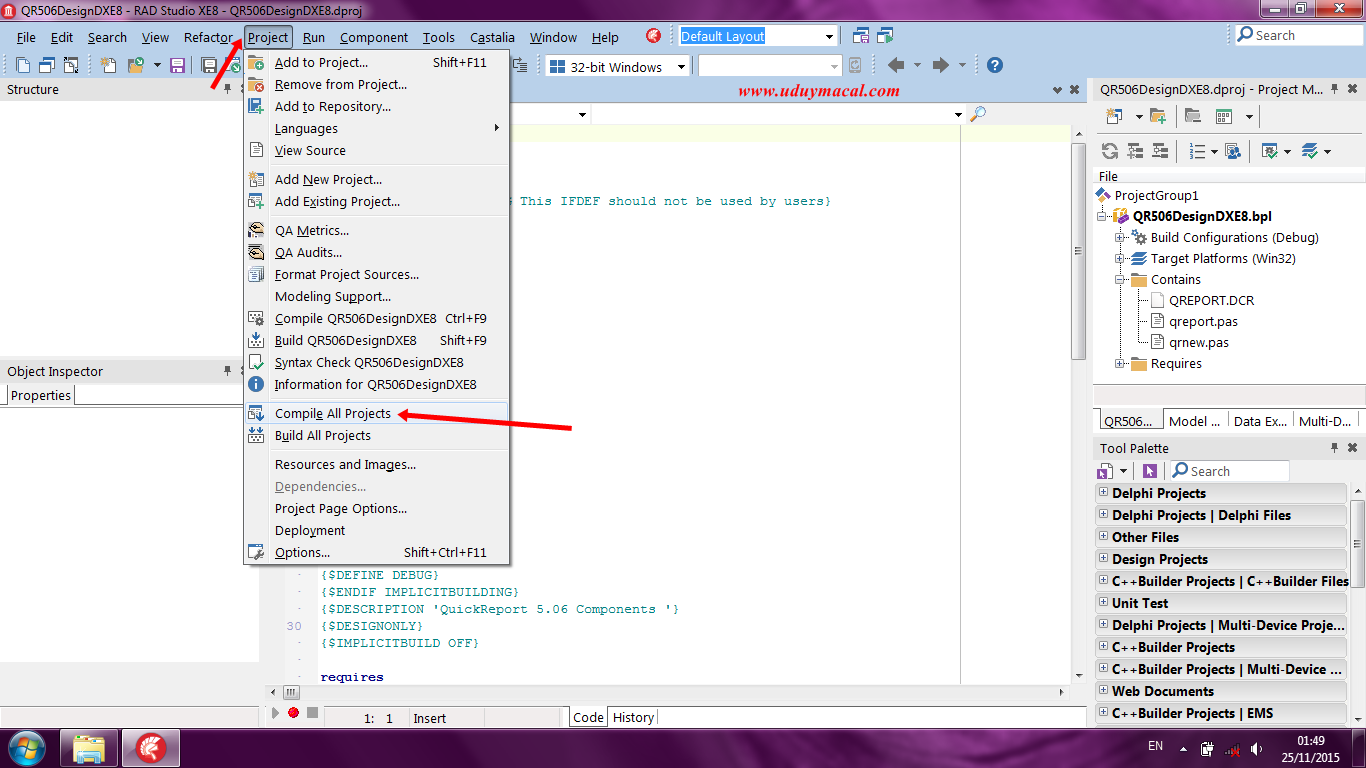Choose Compile QR506DesignDXE8 menu entry
The image size is (1366, 768).
(x=376, y=318)
